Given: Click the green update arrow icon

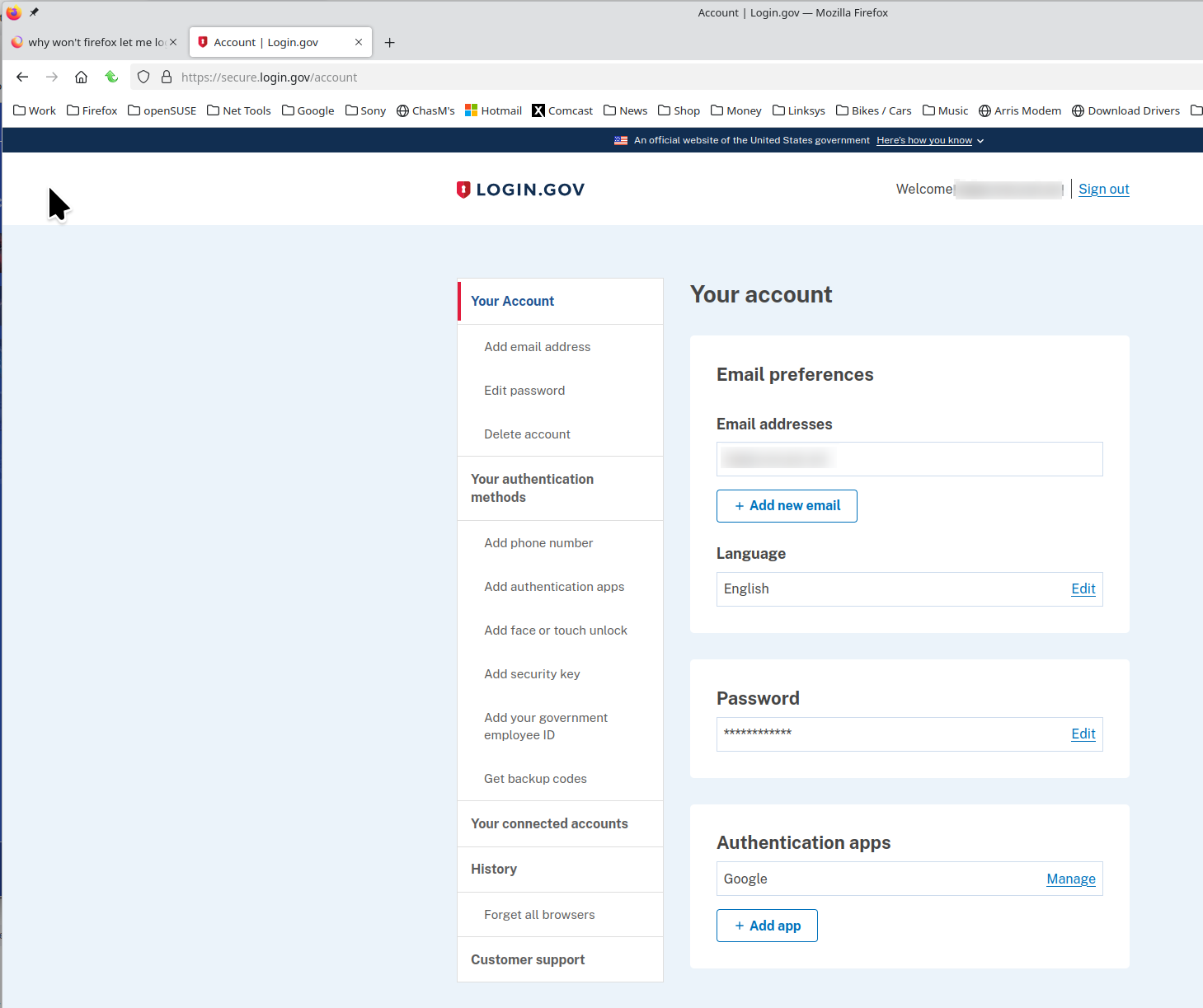Looking at the screenshot, I should [x=111, y=77].
